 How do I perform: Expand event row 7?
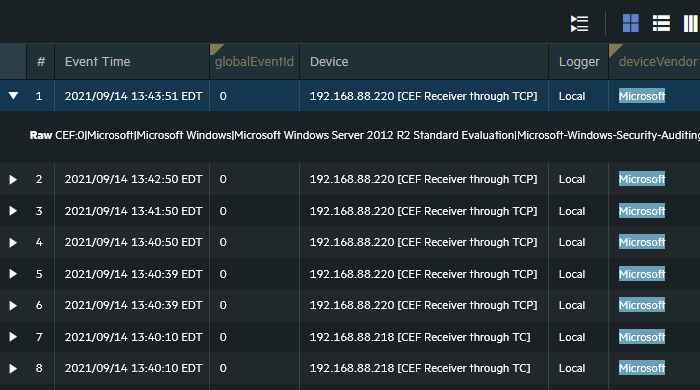(x=13, y=337)
